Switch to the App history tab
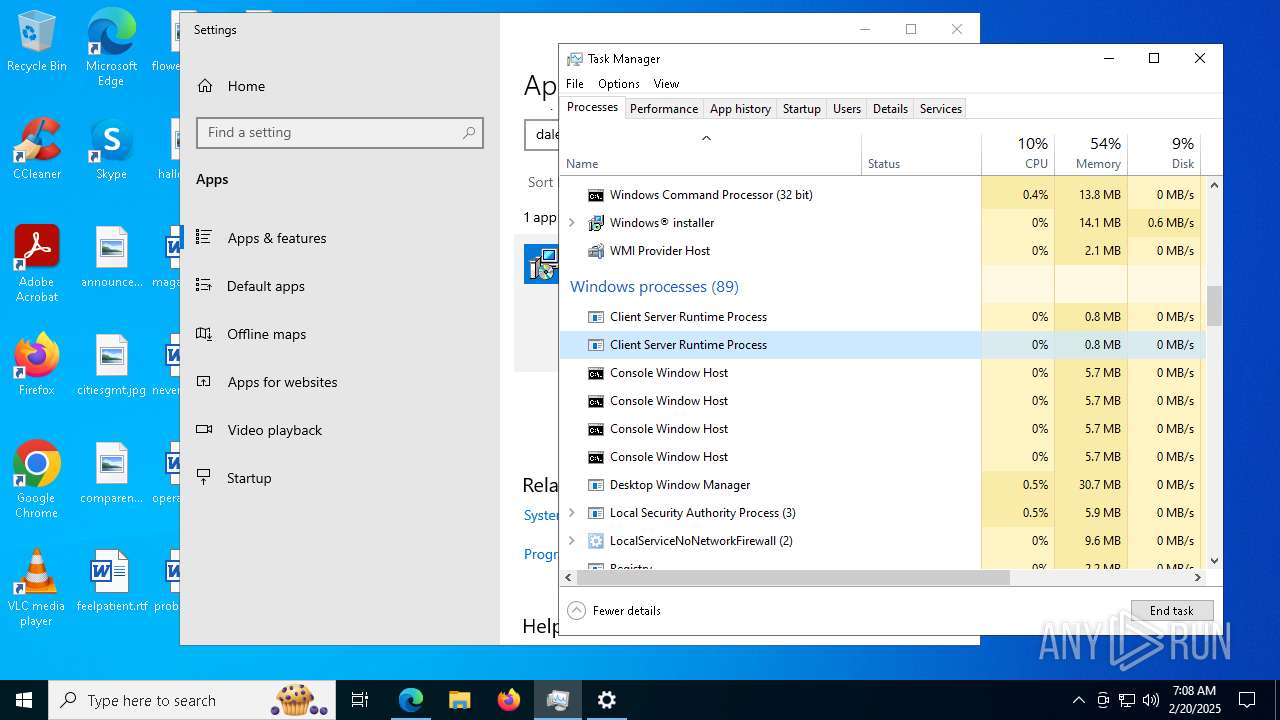The height and width of the screenshot is (720, 1280). (740, 109)
